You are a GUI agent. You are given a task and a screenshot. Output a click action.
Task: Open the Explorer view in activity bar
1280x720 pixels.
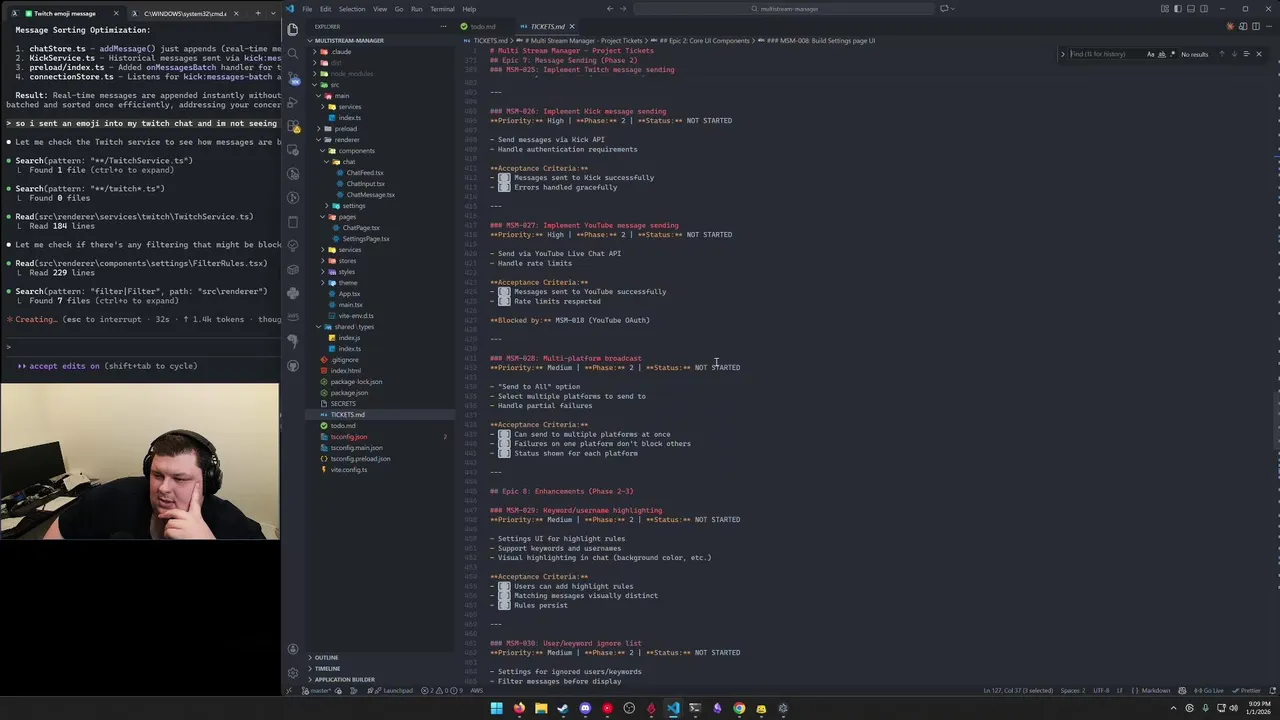click(292, 29)
